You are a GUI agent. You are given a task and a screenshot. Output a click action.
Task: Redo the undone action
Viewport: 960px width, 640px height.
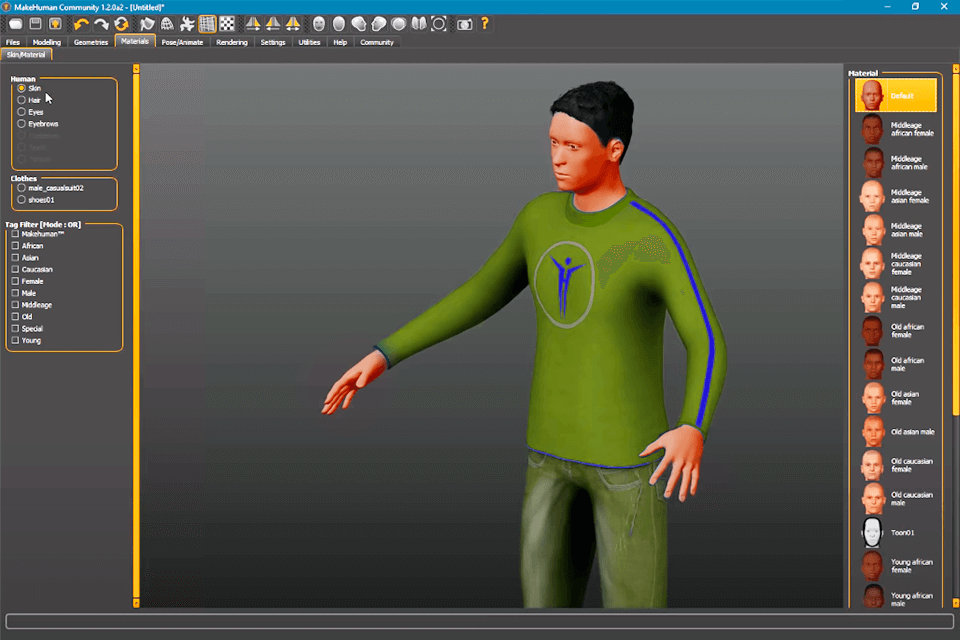coord(103,24)
